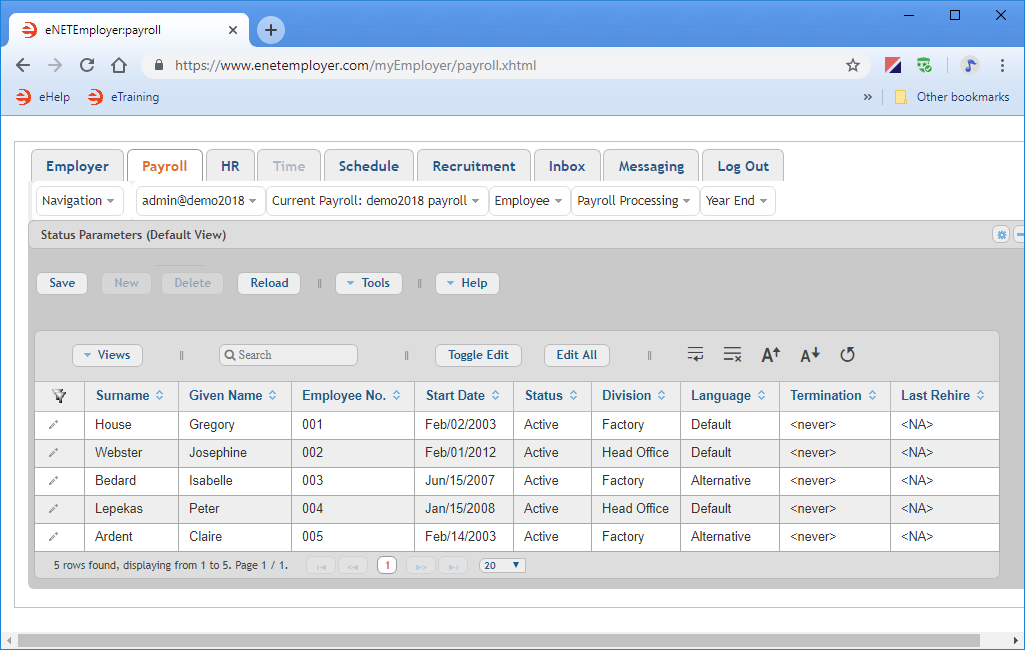Image resolution: width=1025 pixels, height=650 pixels.
Task: Click the Save button
Action: pos(62,283)
